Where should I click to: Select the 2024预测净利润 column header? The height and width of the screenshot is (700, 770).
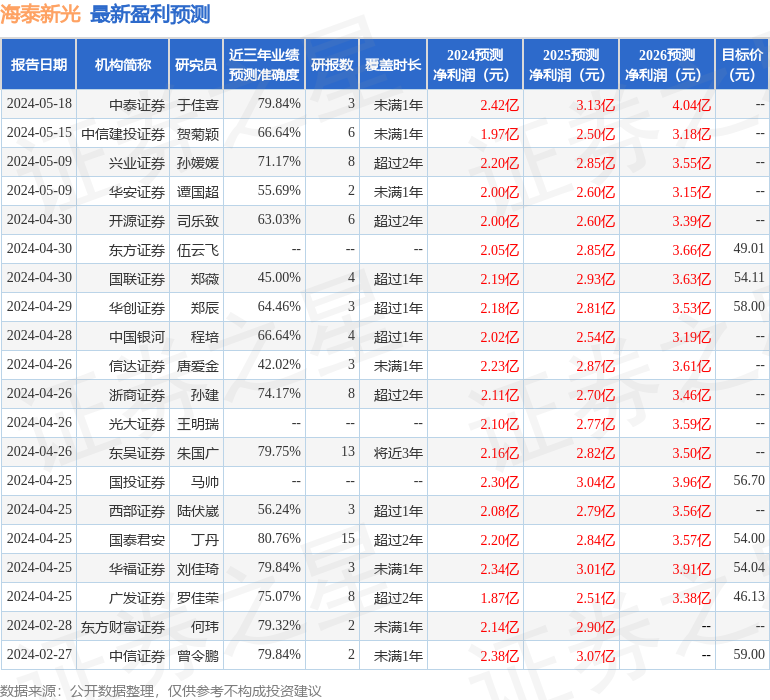(x=475, y=64)
